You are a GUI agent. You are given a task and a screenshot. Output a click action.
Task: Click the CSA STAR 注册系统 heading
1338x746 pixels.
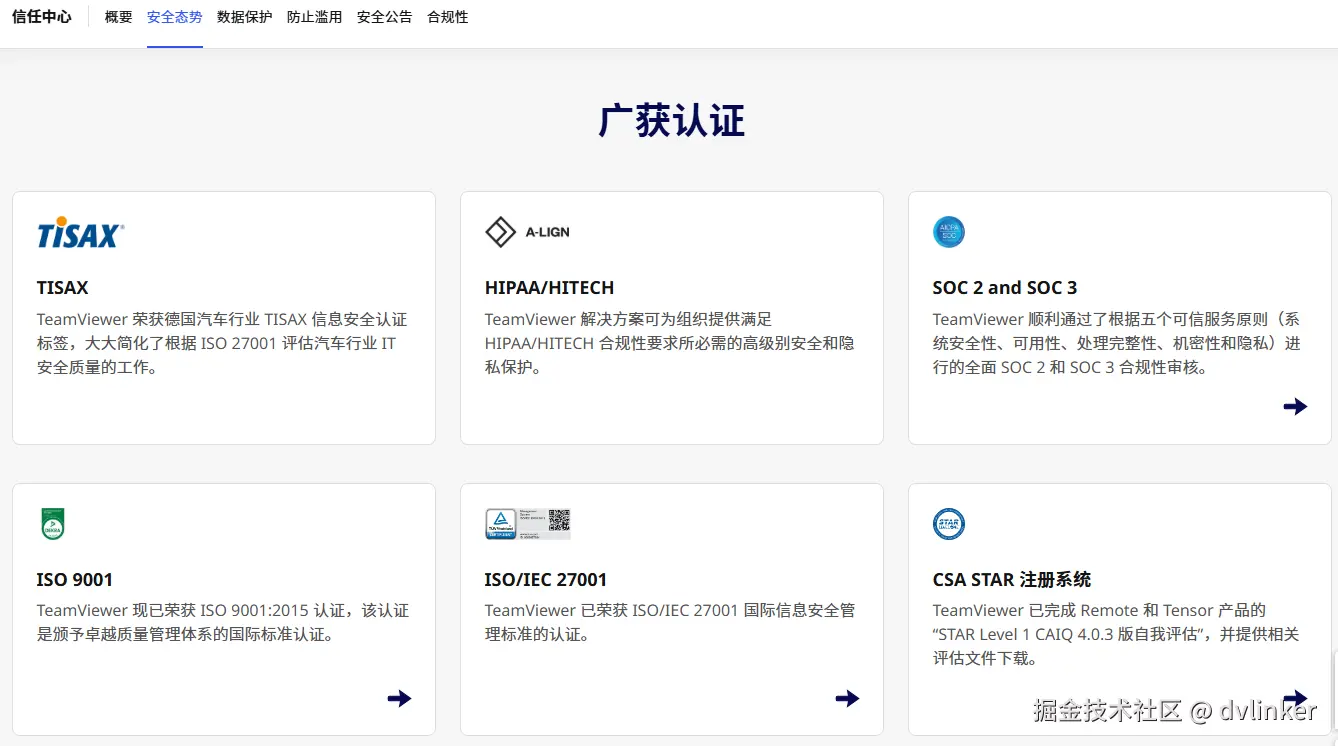pos(1012,580)
